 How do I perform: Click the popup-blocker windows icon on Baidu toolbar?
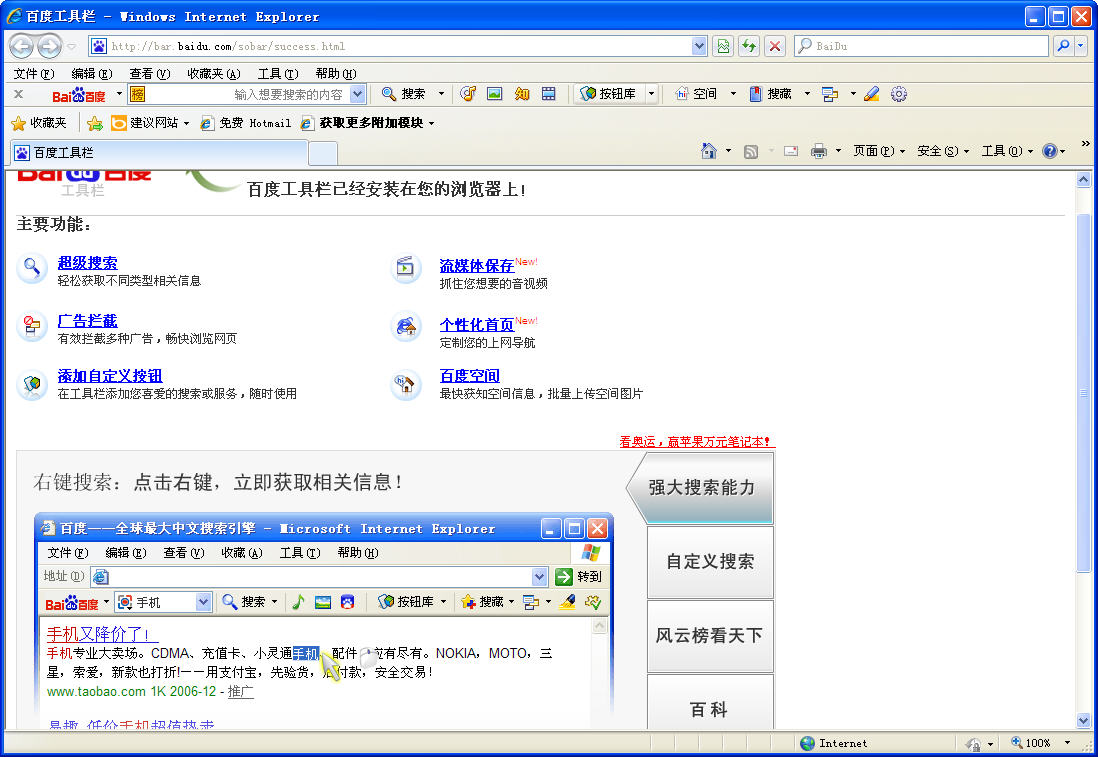[831, 94]
